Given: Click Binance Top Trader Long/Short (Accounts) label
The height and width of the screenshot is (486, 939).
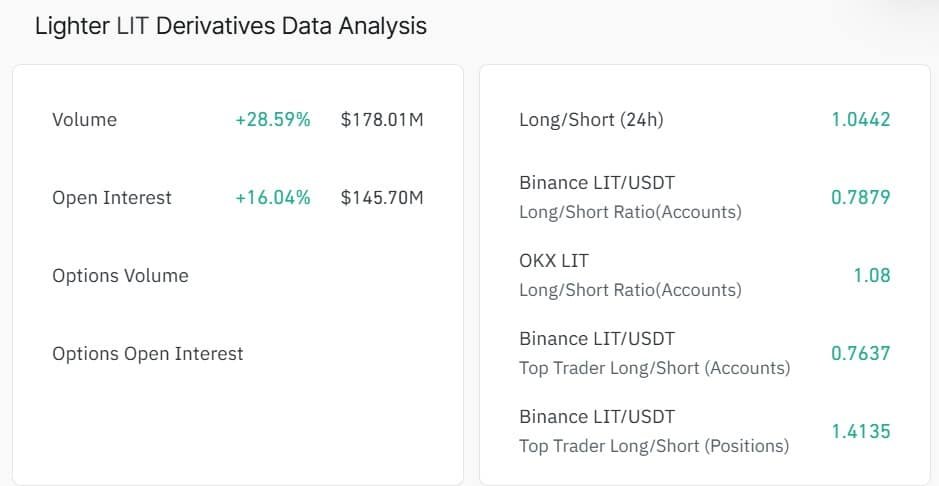Looking at the screenshot, I should (x=654, y=353).
